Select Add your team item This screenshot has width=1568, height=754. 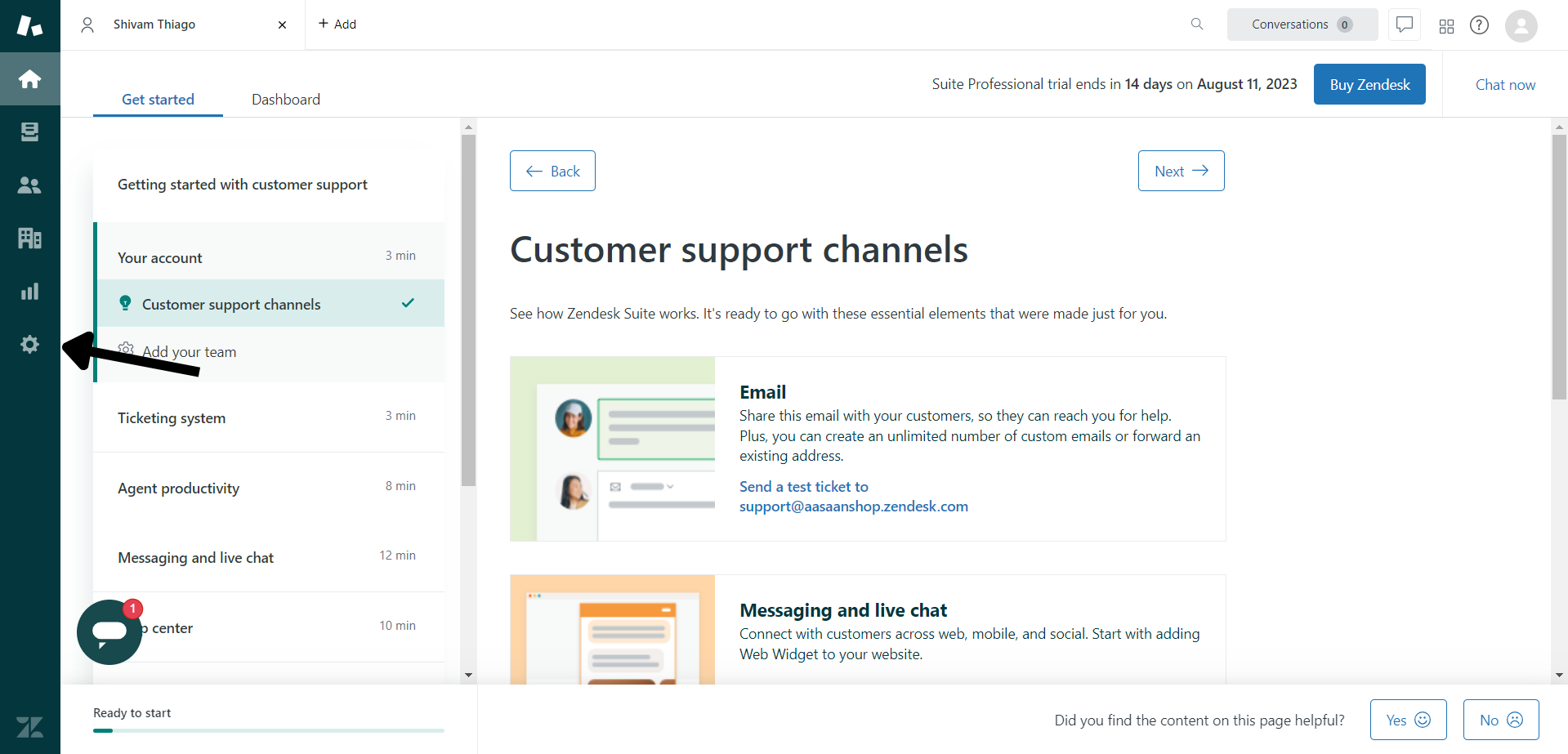[270, 351]
